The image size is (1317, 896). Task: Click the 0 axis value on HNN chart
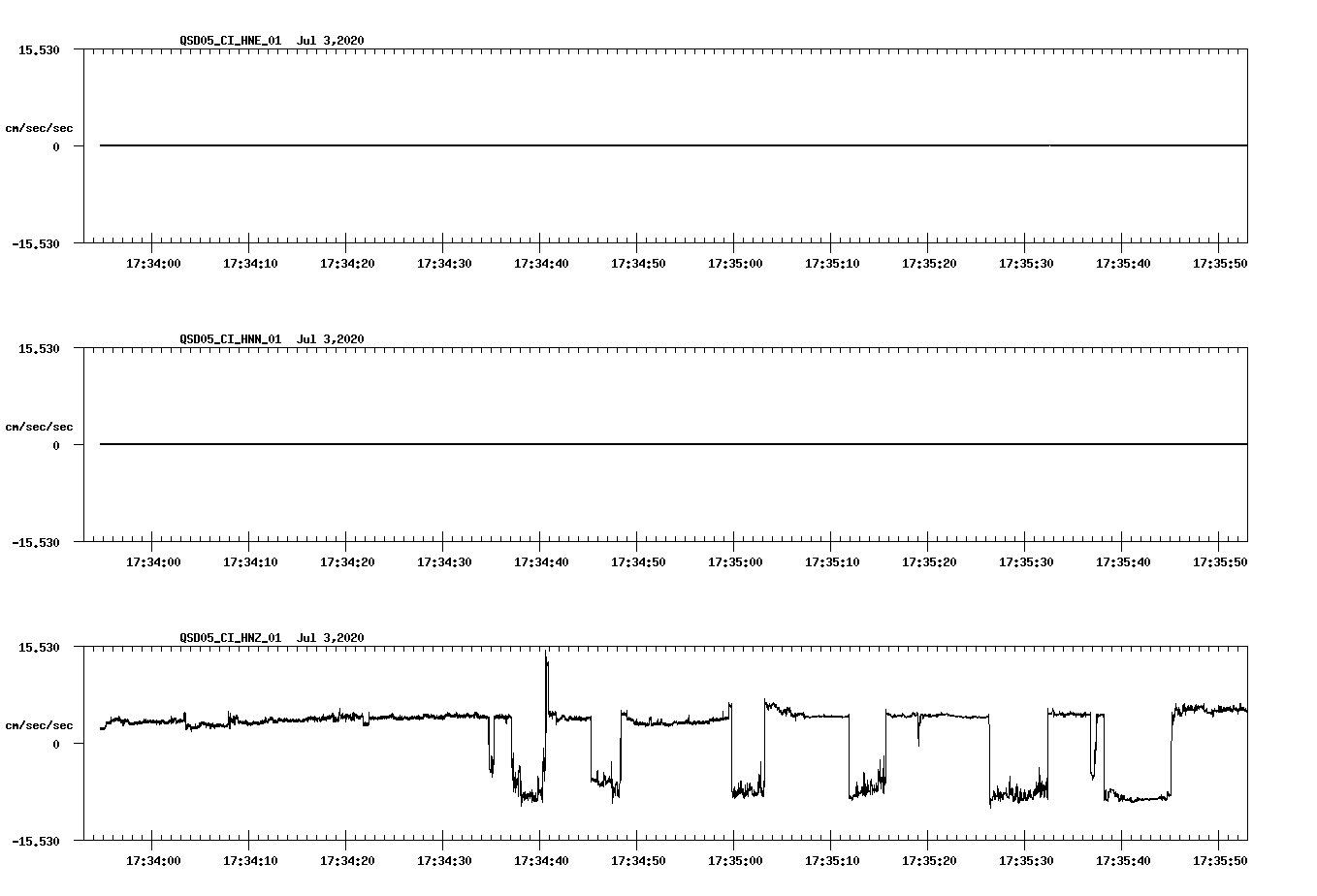[56, 445]
